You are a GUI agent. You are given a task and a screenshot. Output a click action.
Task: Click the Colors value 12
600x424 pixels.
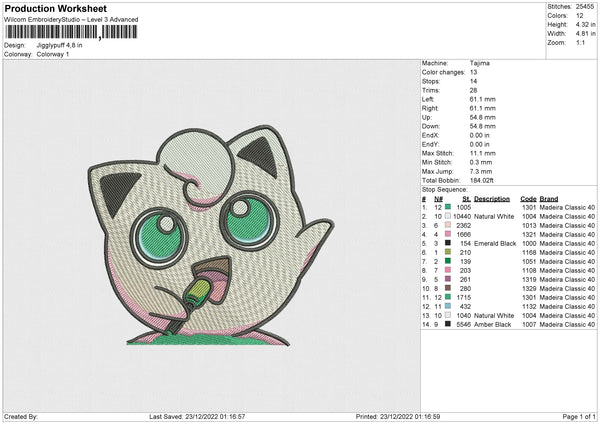pos(579,16)
